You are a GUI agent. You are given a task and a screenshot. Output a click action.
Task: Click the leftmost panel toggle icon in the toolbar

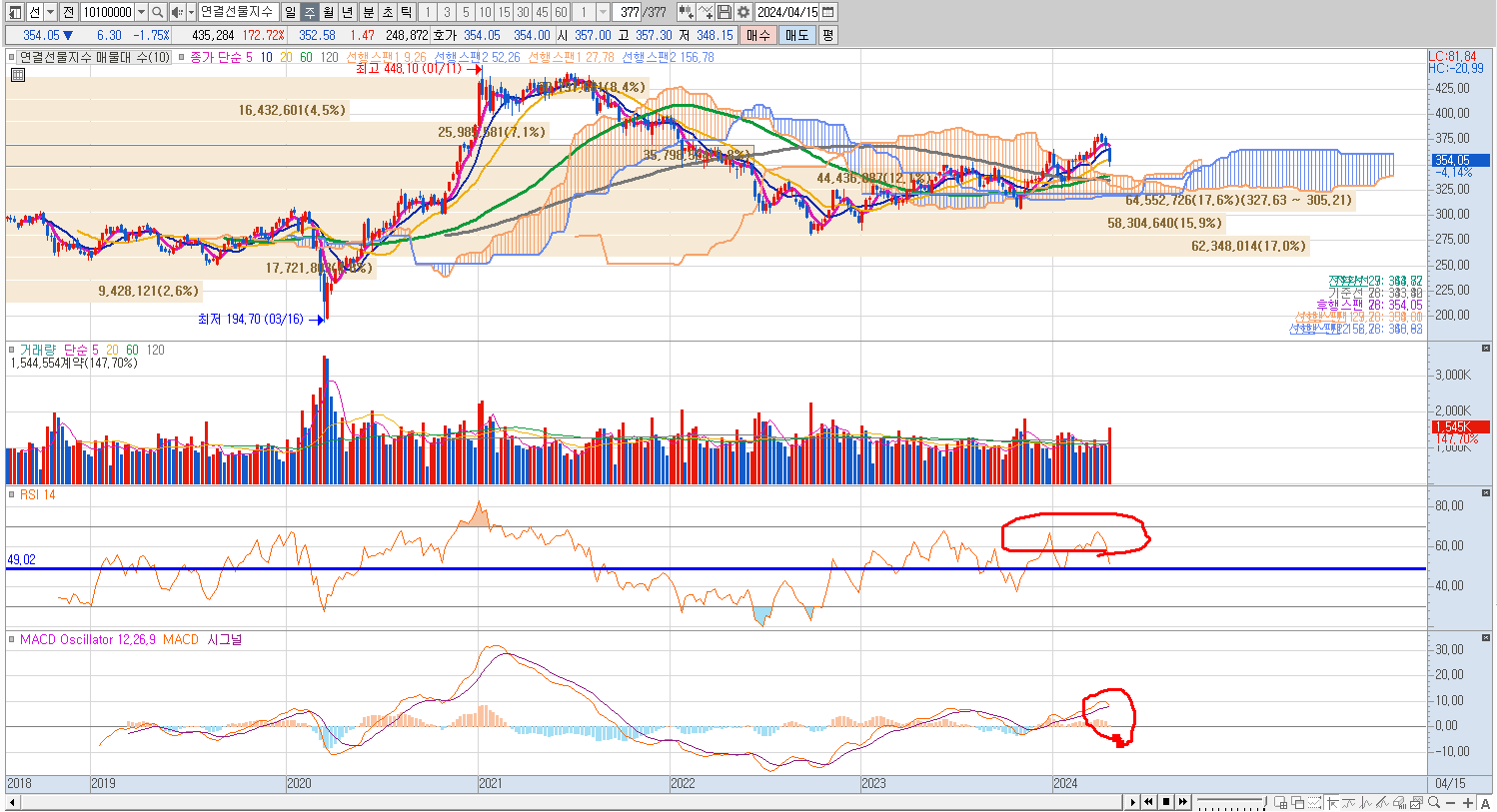click(15, 12)
